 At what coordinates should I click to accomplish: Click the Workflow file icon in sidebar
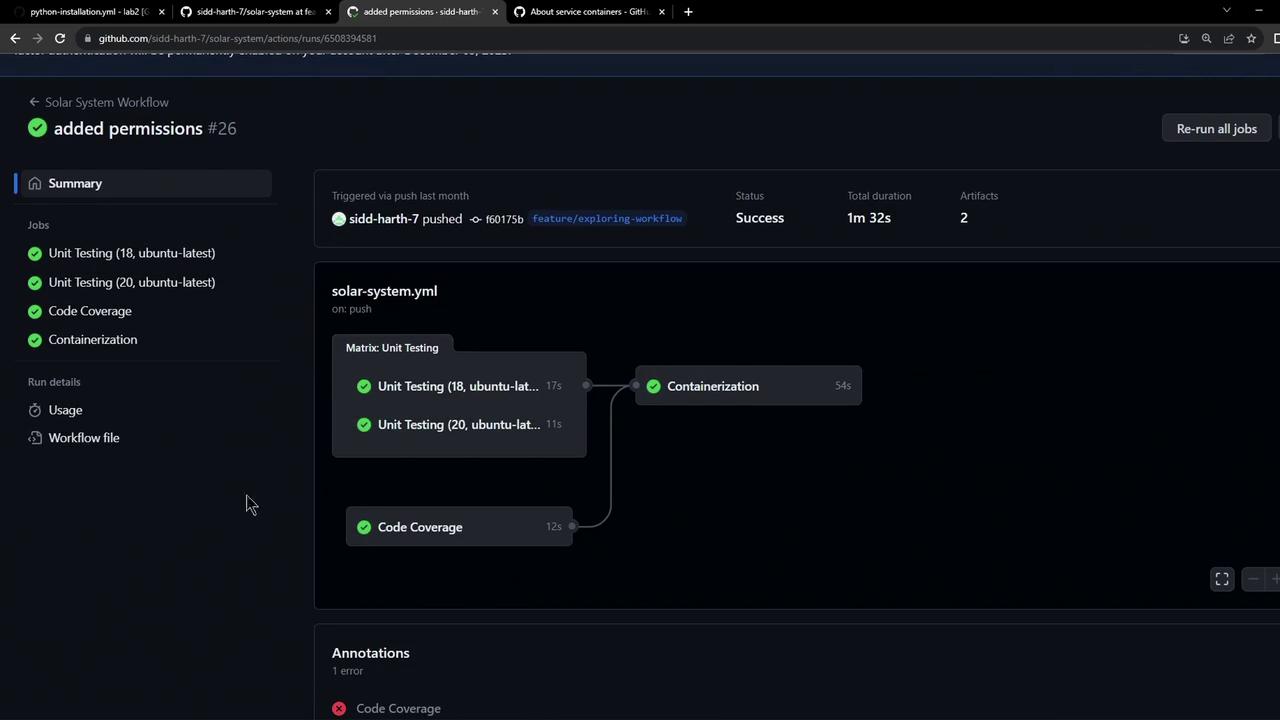35,438
